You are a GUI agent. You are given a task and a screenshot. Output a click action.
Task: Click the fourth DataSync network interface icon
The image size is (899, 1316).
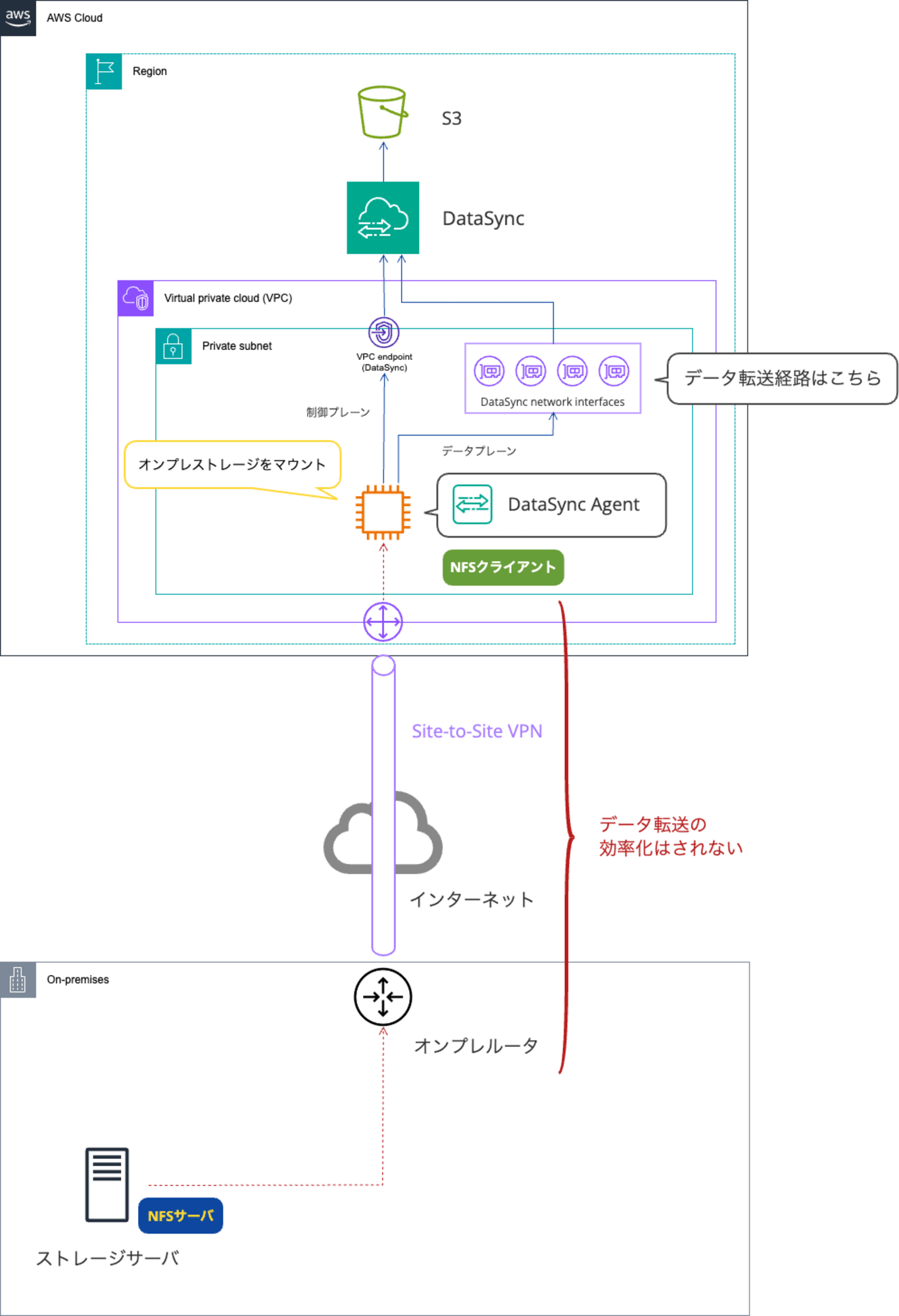point(614,371)
